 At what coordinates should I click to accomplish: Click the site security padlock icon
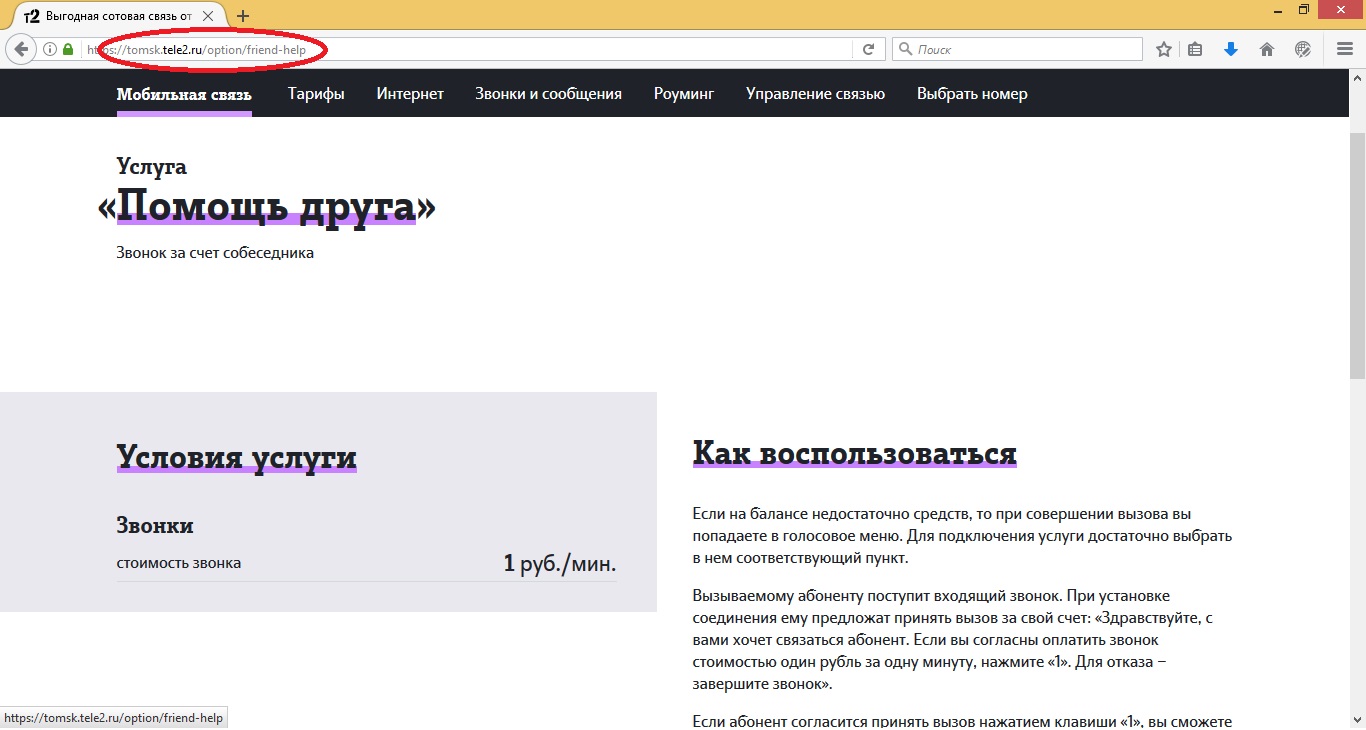click(x=66, y=48)
